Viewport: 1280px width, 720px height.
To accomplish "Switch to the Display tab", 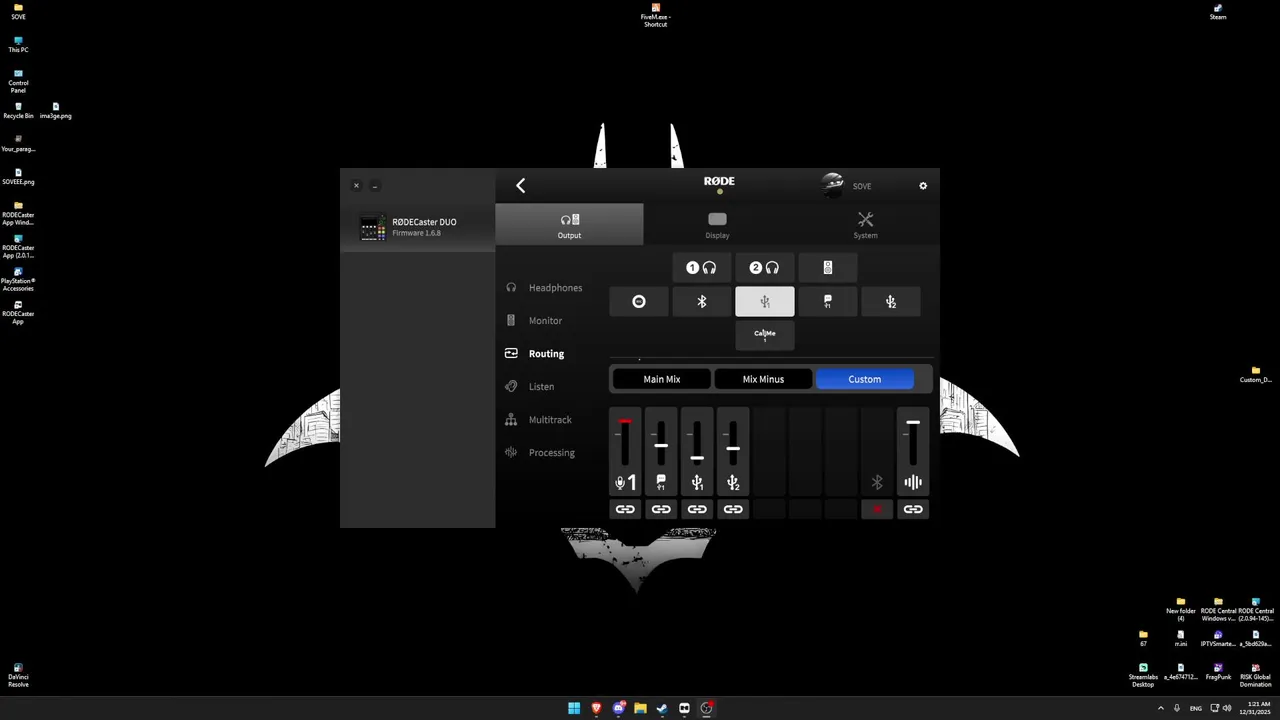I will (x=717, y=225).
